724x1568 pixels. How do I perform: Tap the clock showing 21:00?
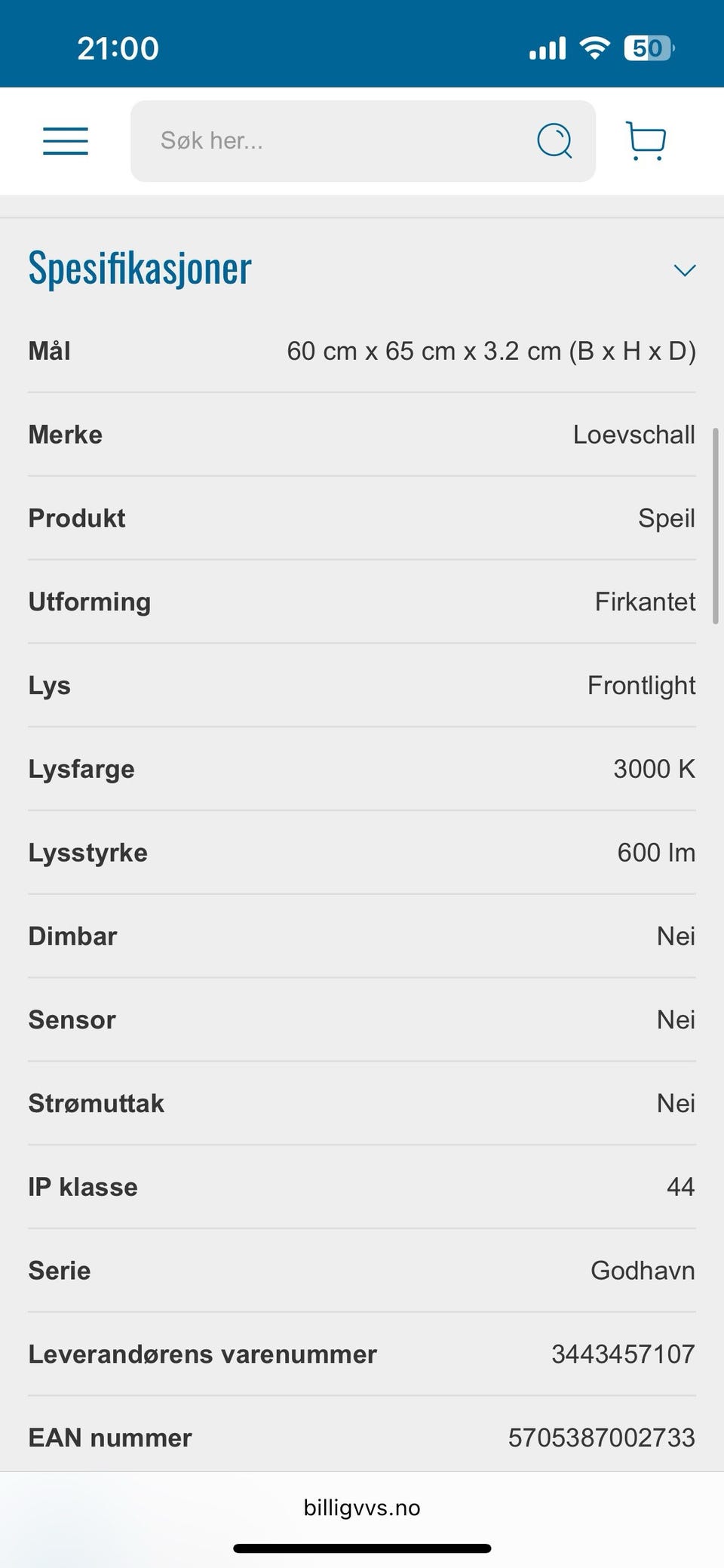pos(118,48)
